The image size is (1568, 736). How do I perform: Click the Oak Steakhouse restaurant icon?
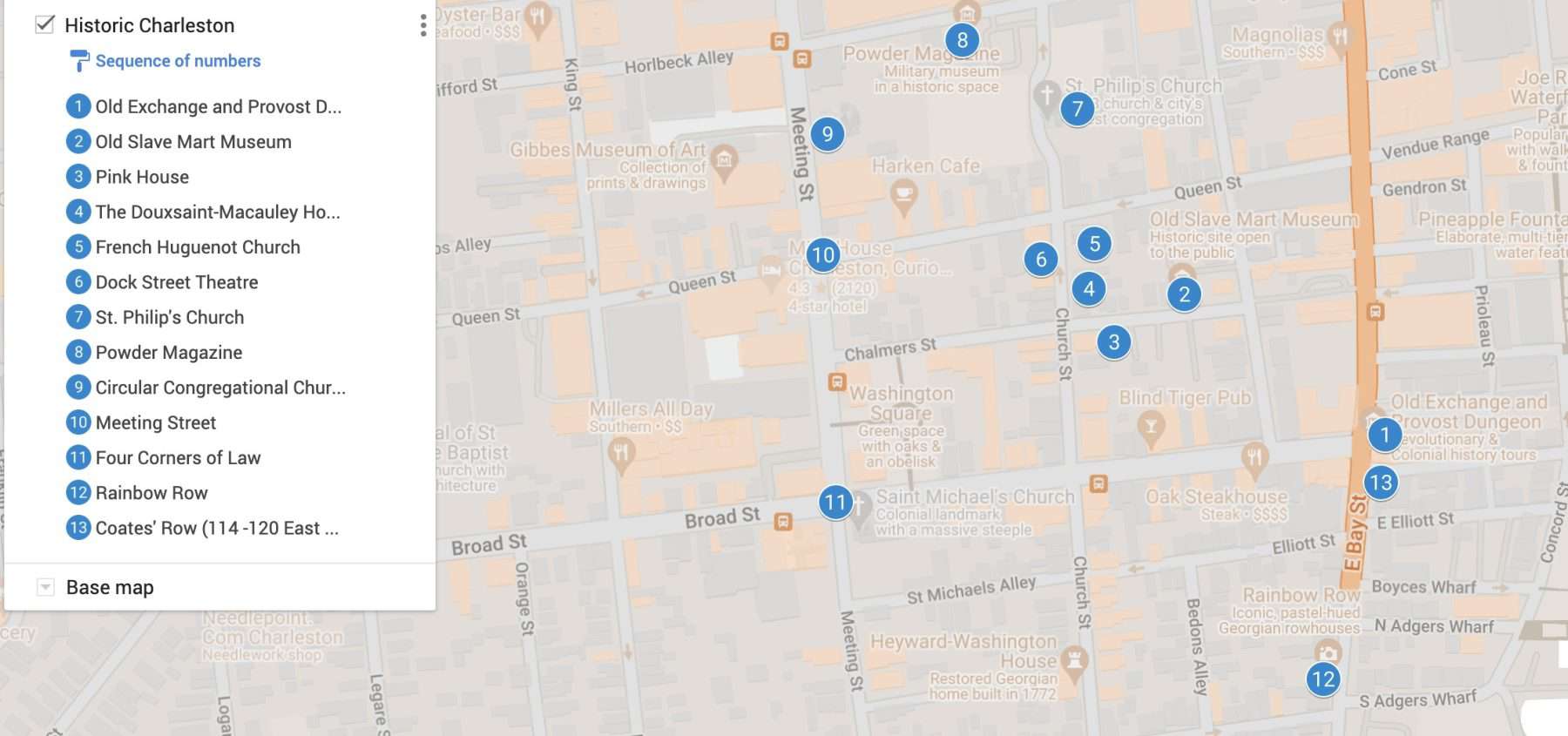1254,461
